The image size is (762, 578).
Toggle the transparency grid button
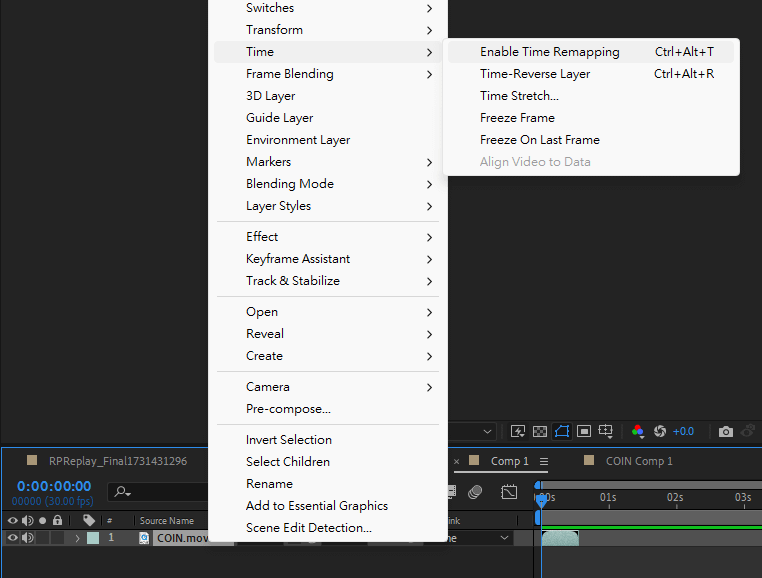coord(540,432)
